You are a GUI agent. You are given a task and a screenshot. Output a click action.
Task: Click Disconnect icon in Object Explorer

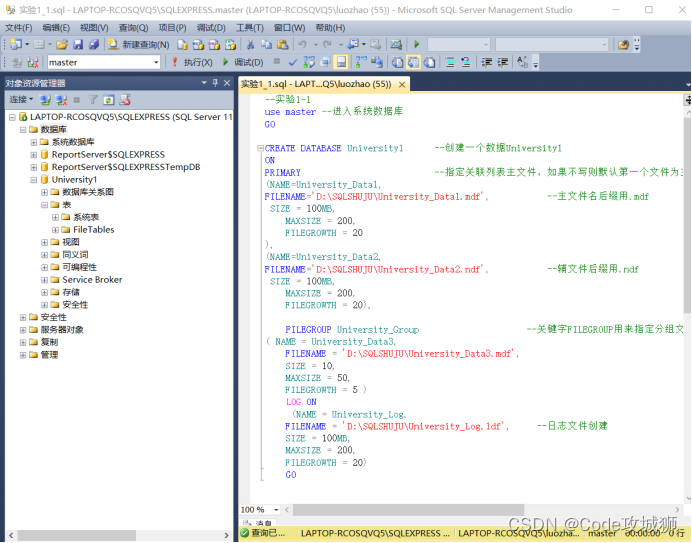[x=61, y=100]
